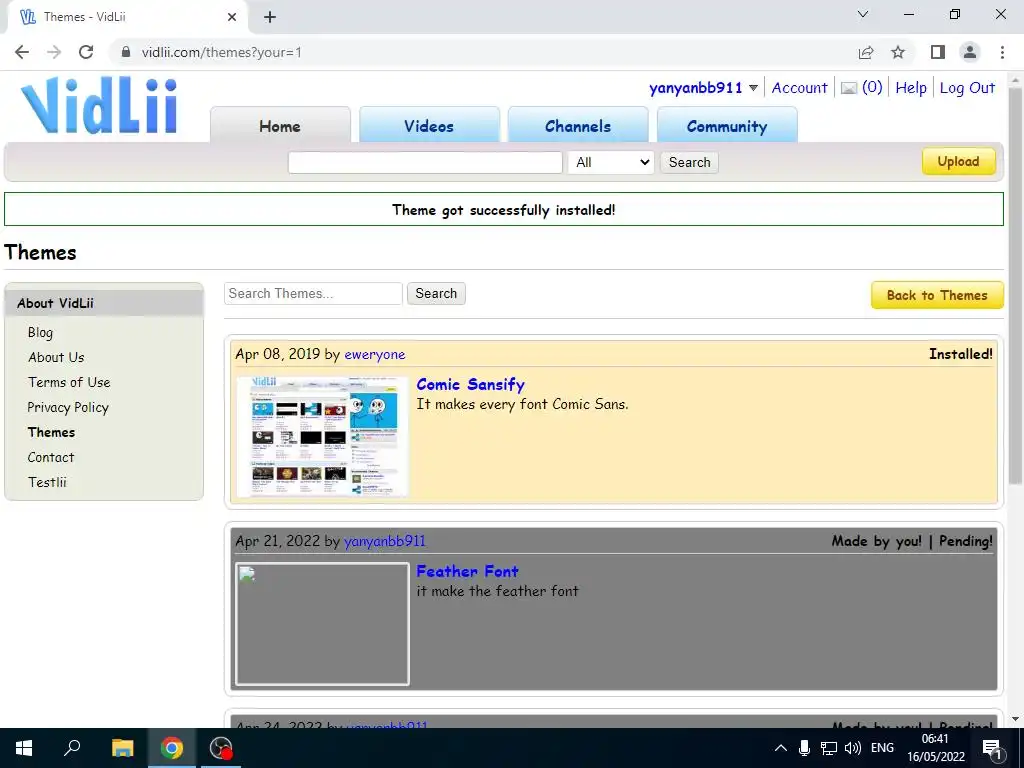Open eweryone author link
1024x768 pixels.
(375, 355)
